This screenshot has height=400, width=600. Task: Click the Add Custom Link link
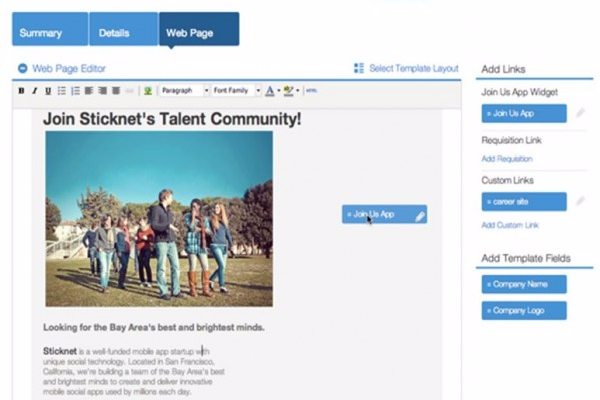(510, 225)
